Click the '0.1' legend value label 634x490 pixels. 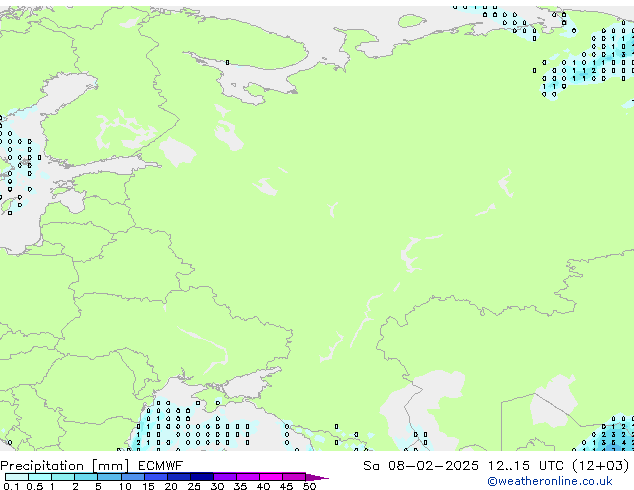coord(11,486)
